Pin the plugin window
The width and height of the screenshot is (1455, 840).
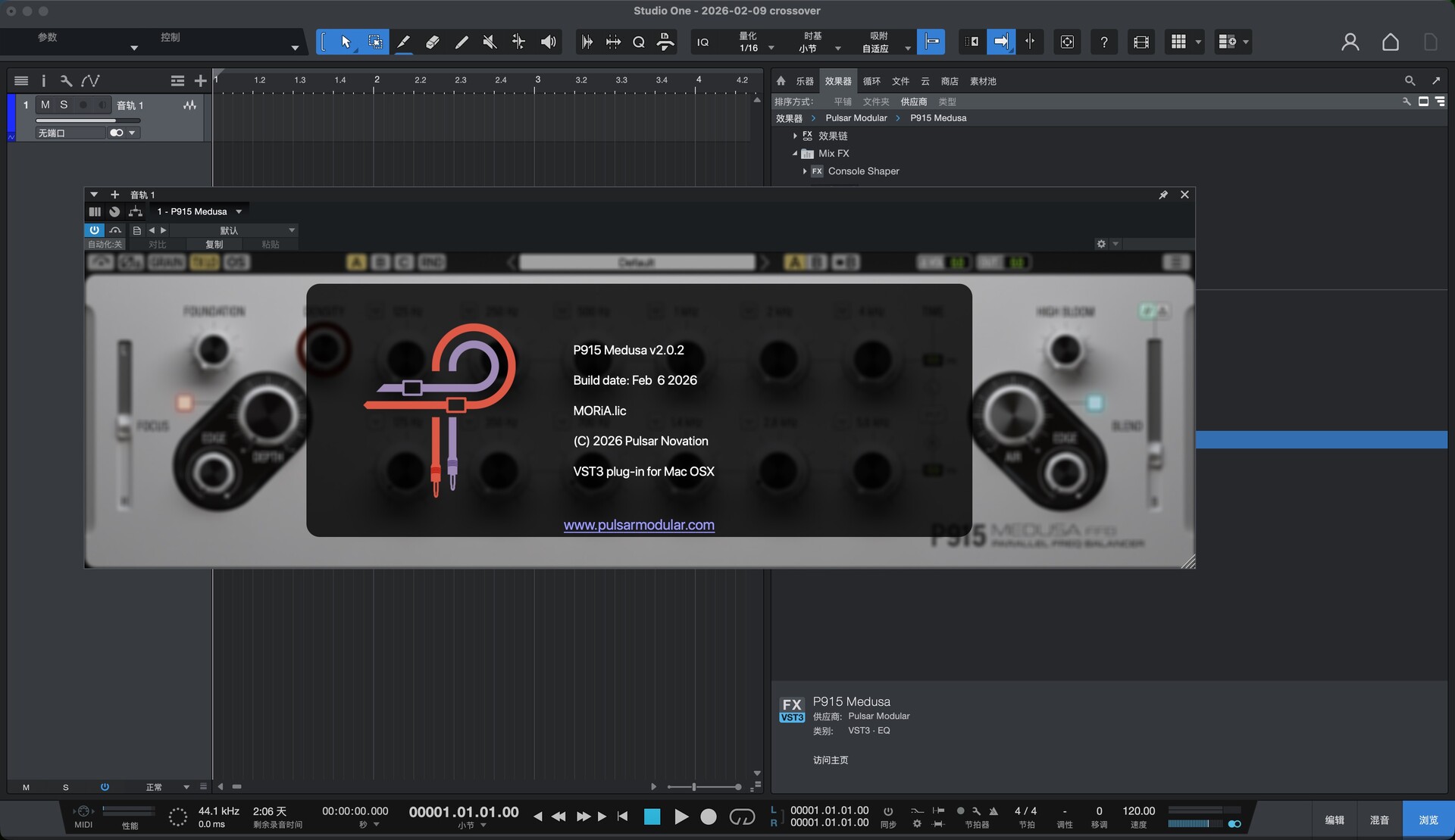tap(1163, 195)
